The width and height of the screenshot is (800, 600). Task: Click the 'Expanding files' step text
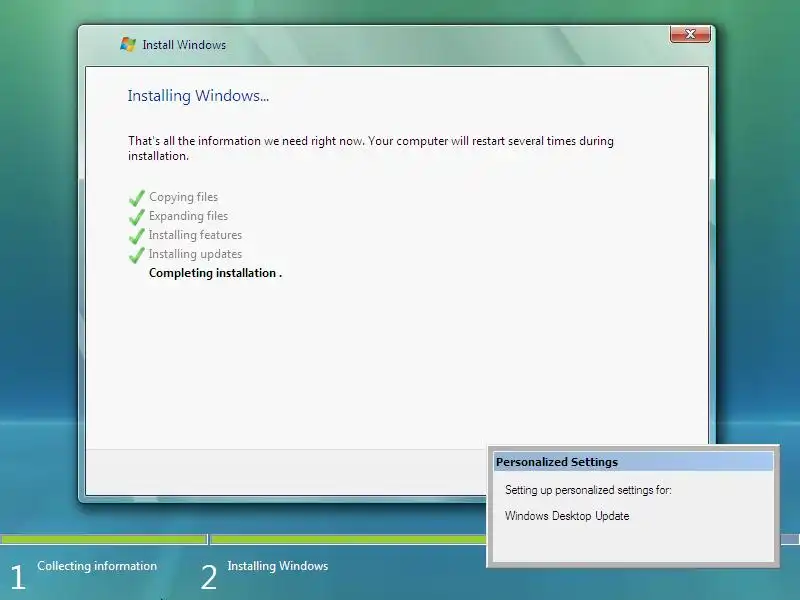coord(188,216)
